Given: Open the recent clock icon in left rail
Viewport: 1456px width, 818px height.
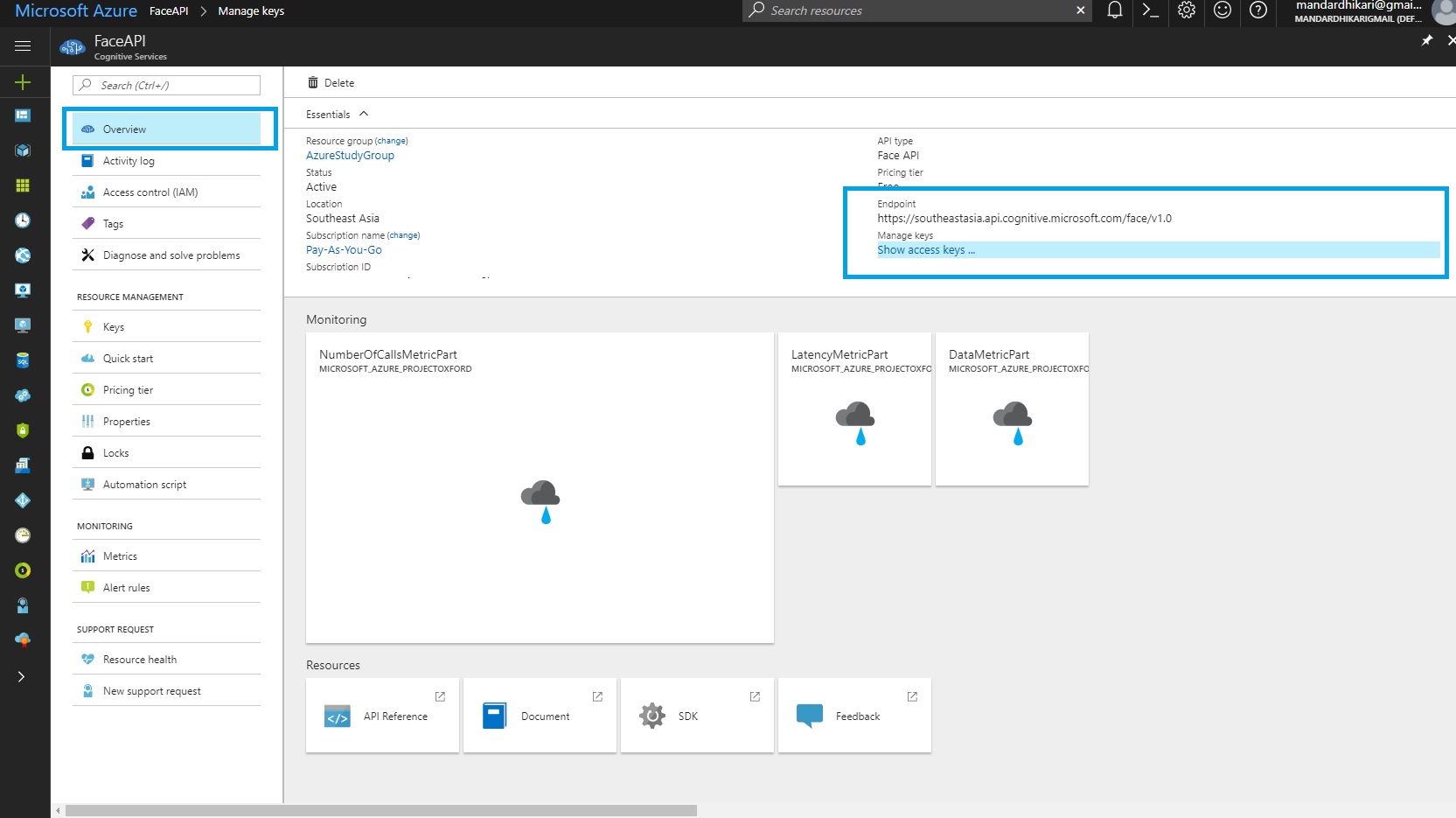Looking at the screenshot, I should coord(23,220).
